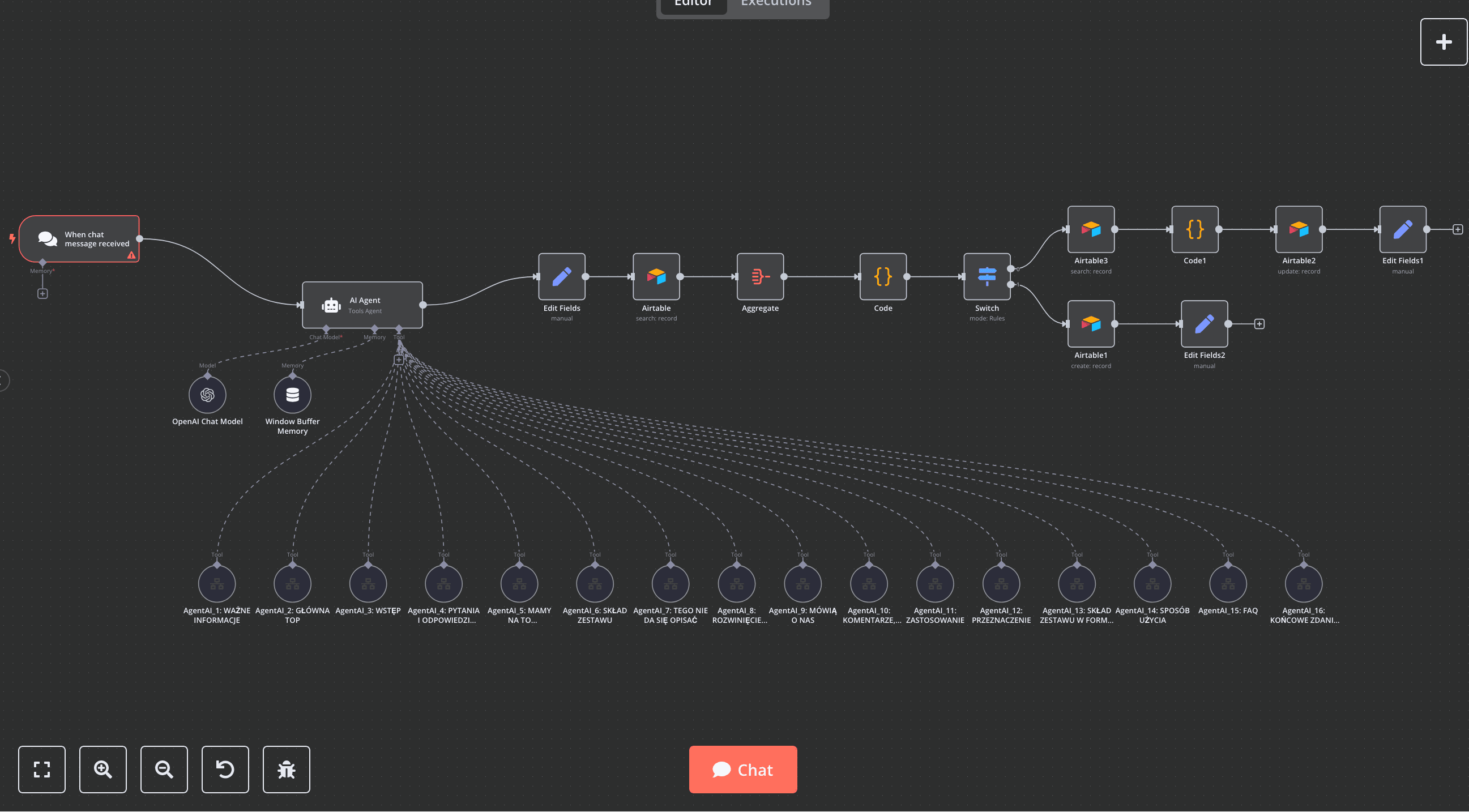The height and width of the screenshot is (812, 1469).
Task: Open AgentAI_15: FAQ tool node
Action: tap(1228, 584)
